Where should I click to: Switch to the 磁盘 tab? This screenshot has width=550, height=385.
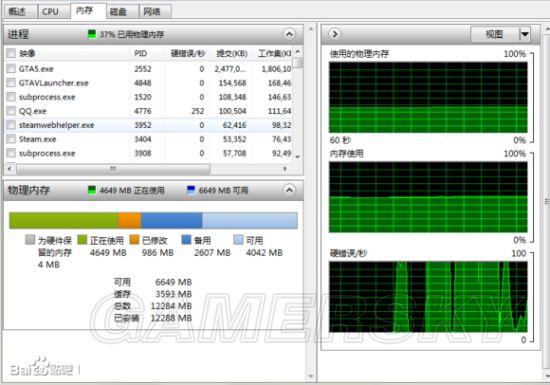pos(118,12)
